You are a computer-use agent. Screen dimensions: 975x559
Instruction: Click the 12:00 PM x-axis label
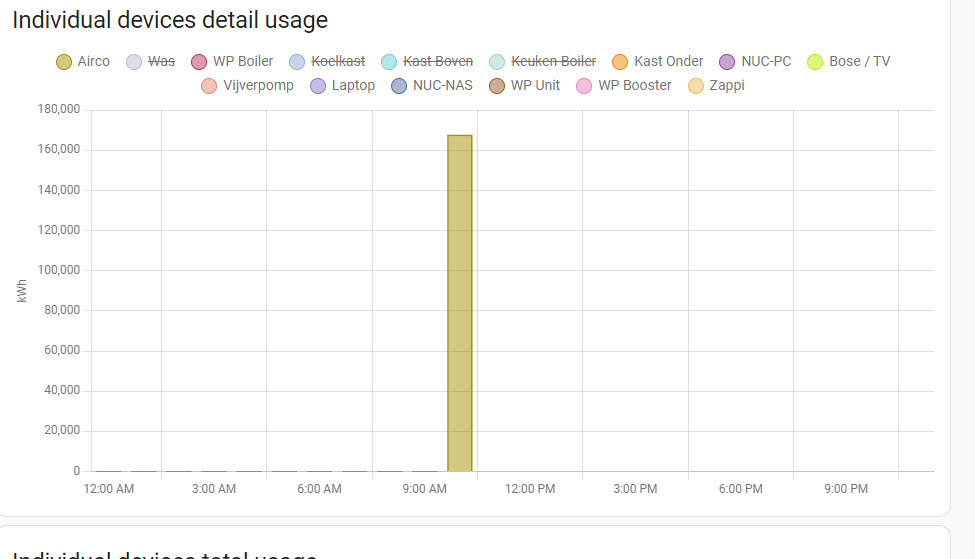coord(530,489)
